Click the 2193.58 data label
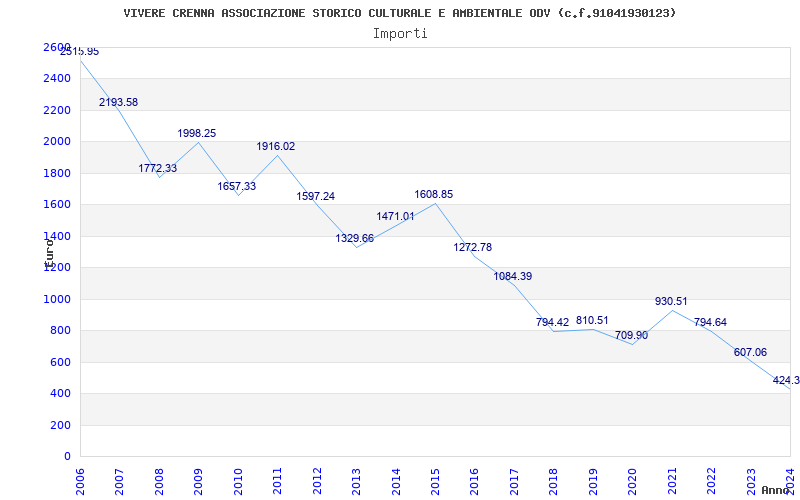800x500 pixels. (118, 102)
